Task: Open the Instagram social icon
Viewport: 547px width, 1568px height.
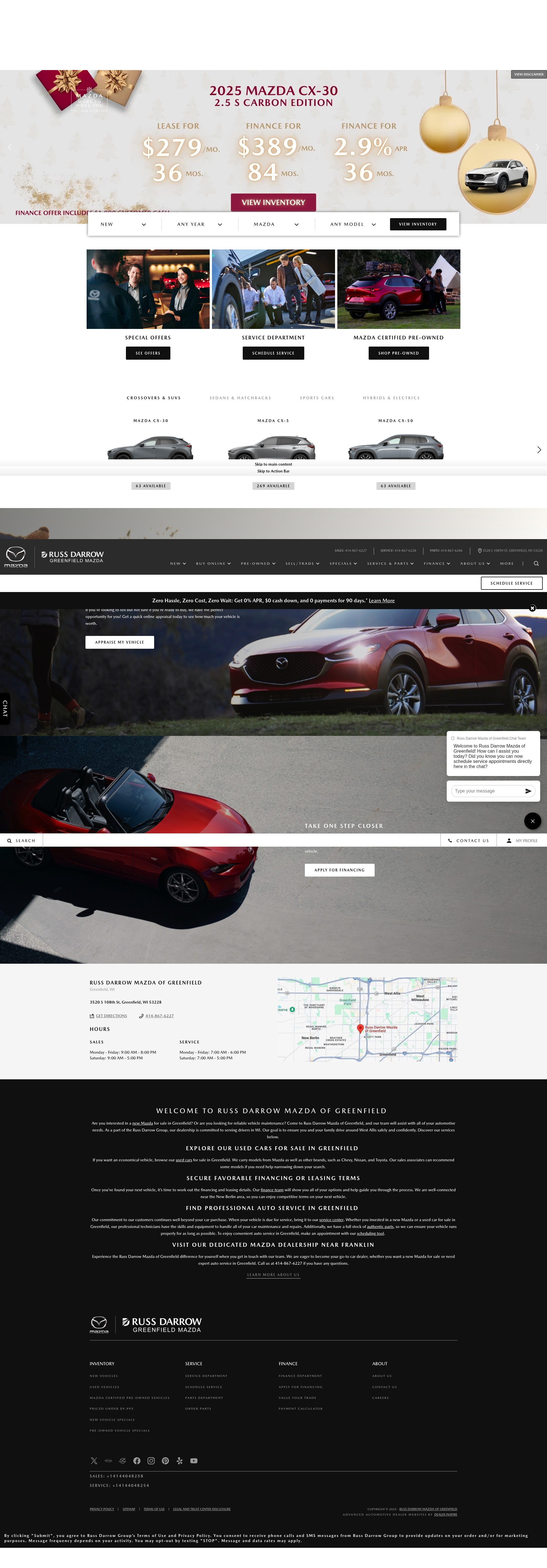Action: point(151,1461)
